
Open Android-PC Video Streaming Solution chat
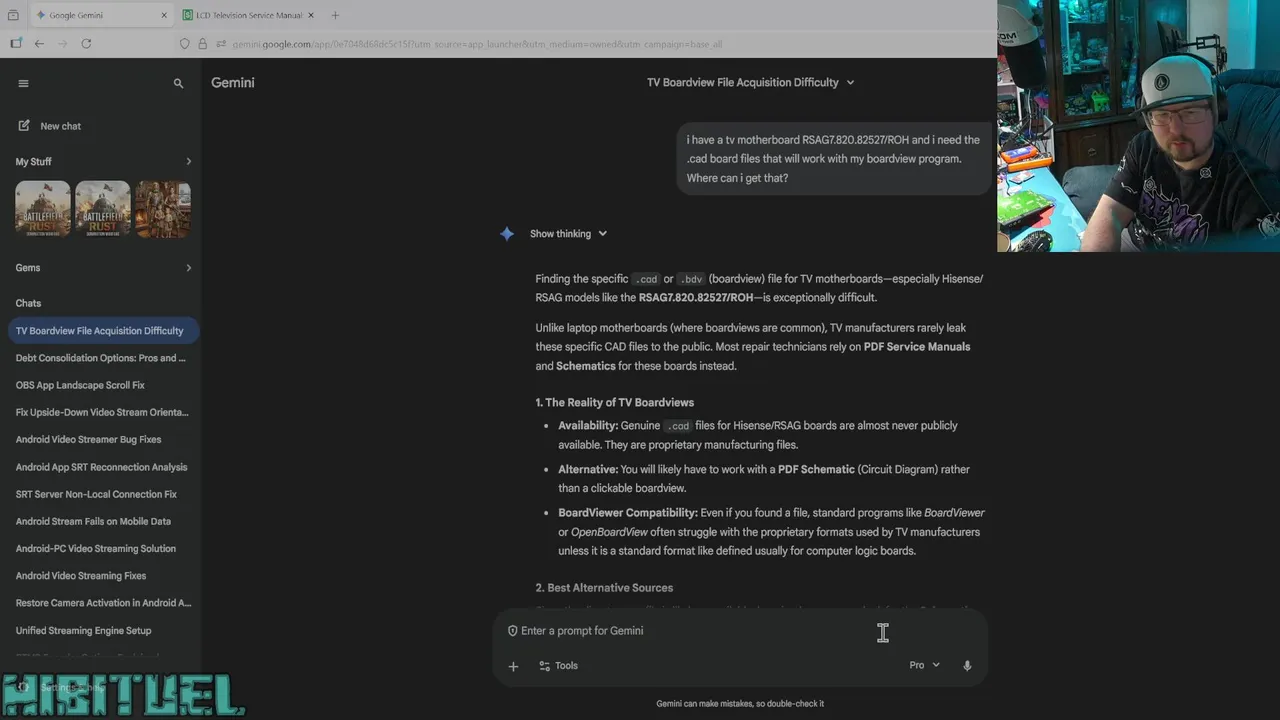coord(102,548)
